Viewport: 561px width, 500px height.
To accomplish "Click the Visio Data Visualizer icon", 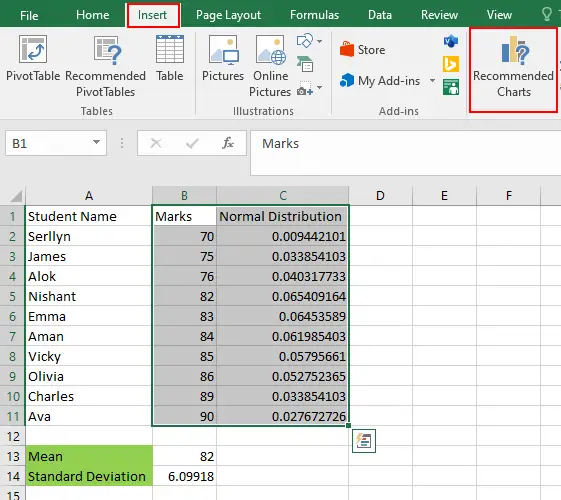I will coord(451,41).
